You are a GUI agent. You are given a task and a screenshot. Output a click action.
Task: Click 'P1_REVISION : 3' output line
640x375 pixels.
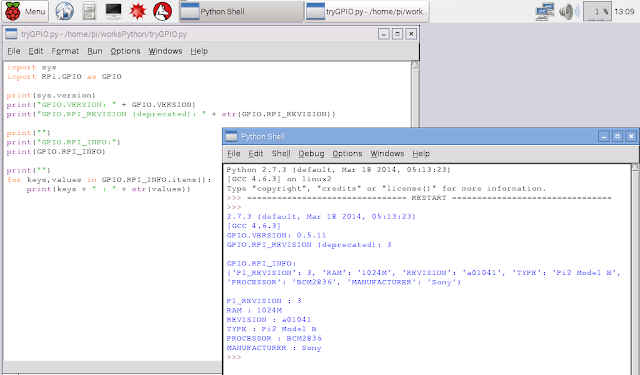(x=264, y=301)
